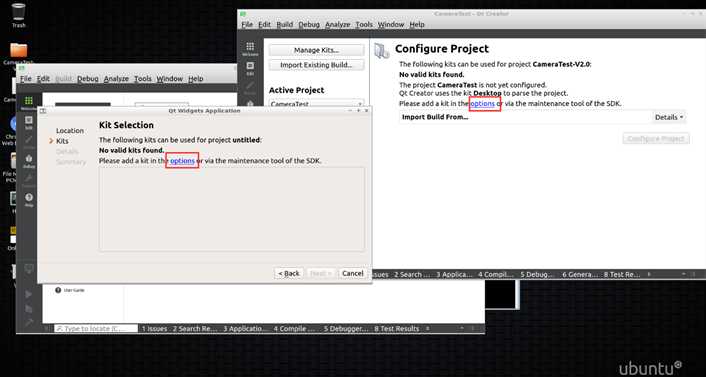Screen dimensions: 706x377
Task: Click Cancel in Qt Widgets Application wizard
Action: click(353, 273)
